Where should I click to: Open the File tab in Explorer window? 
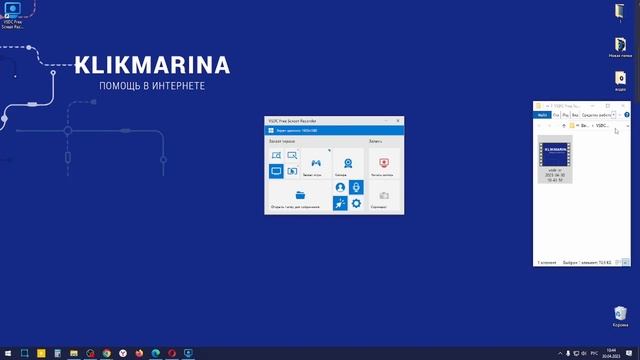click(542, 115)
